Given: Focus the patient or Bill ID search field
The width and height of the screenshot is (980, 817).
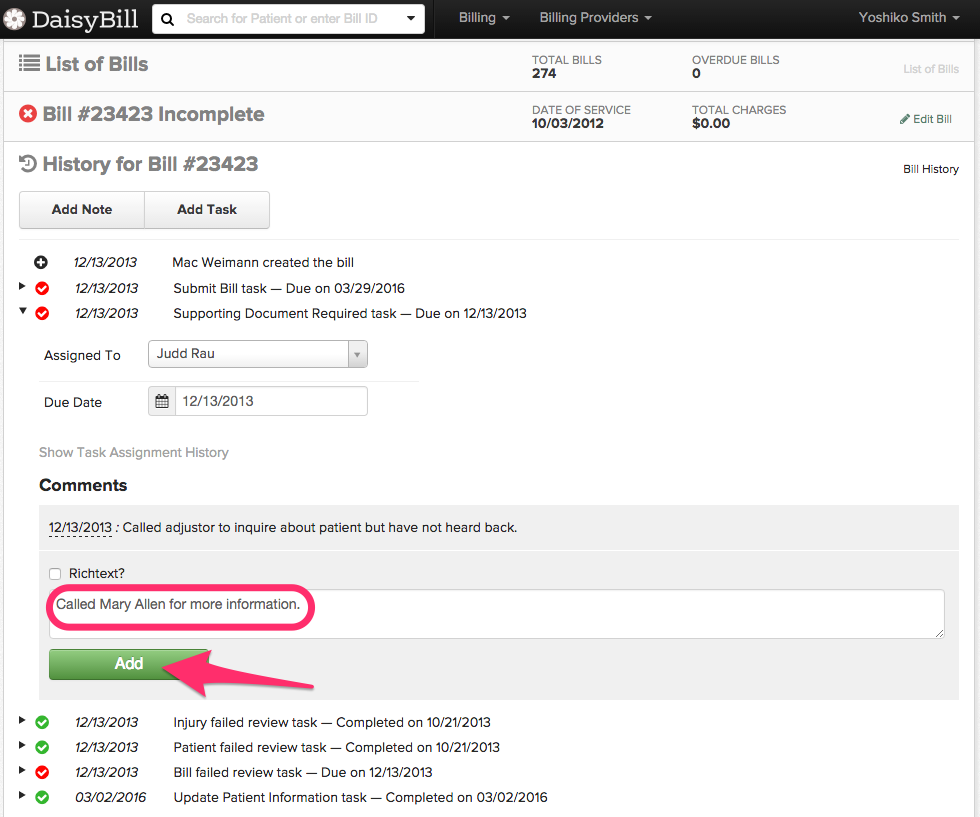Looking at the screenshot, I should [289, 19].
